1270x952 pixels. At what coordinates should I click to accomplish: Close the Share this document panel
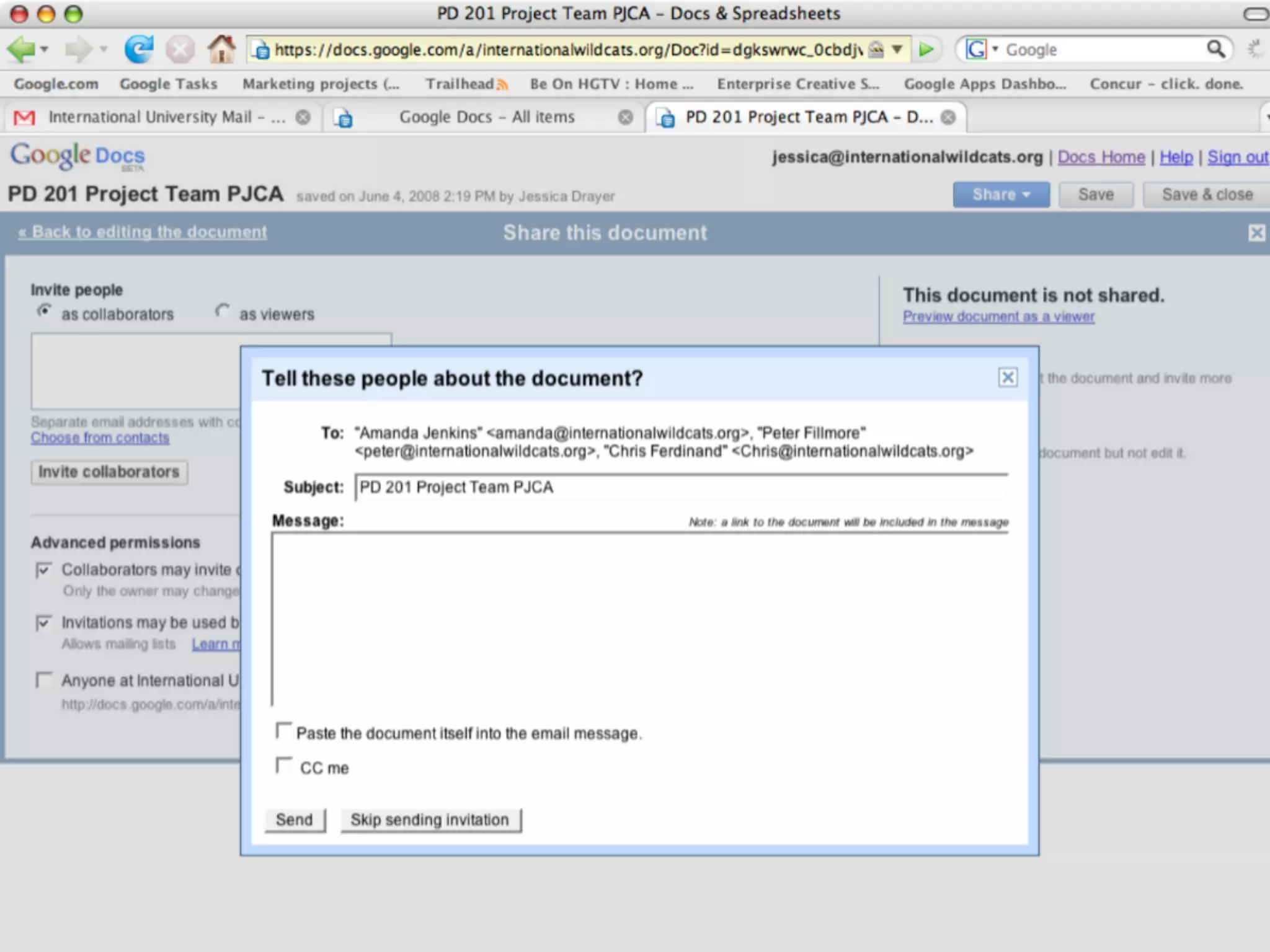[1256, 233]
